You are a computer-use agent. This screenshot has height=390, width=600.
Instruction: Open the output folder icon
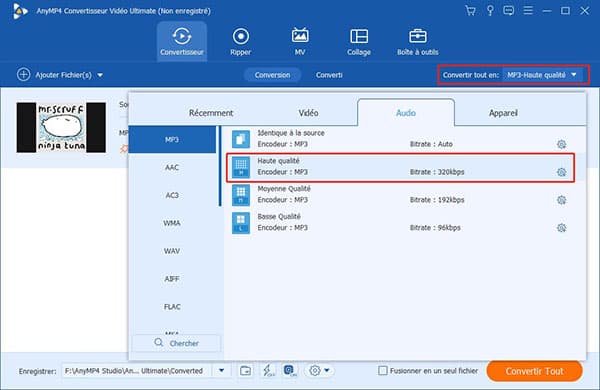(x=245, y=370)
